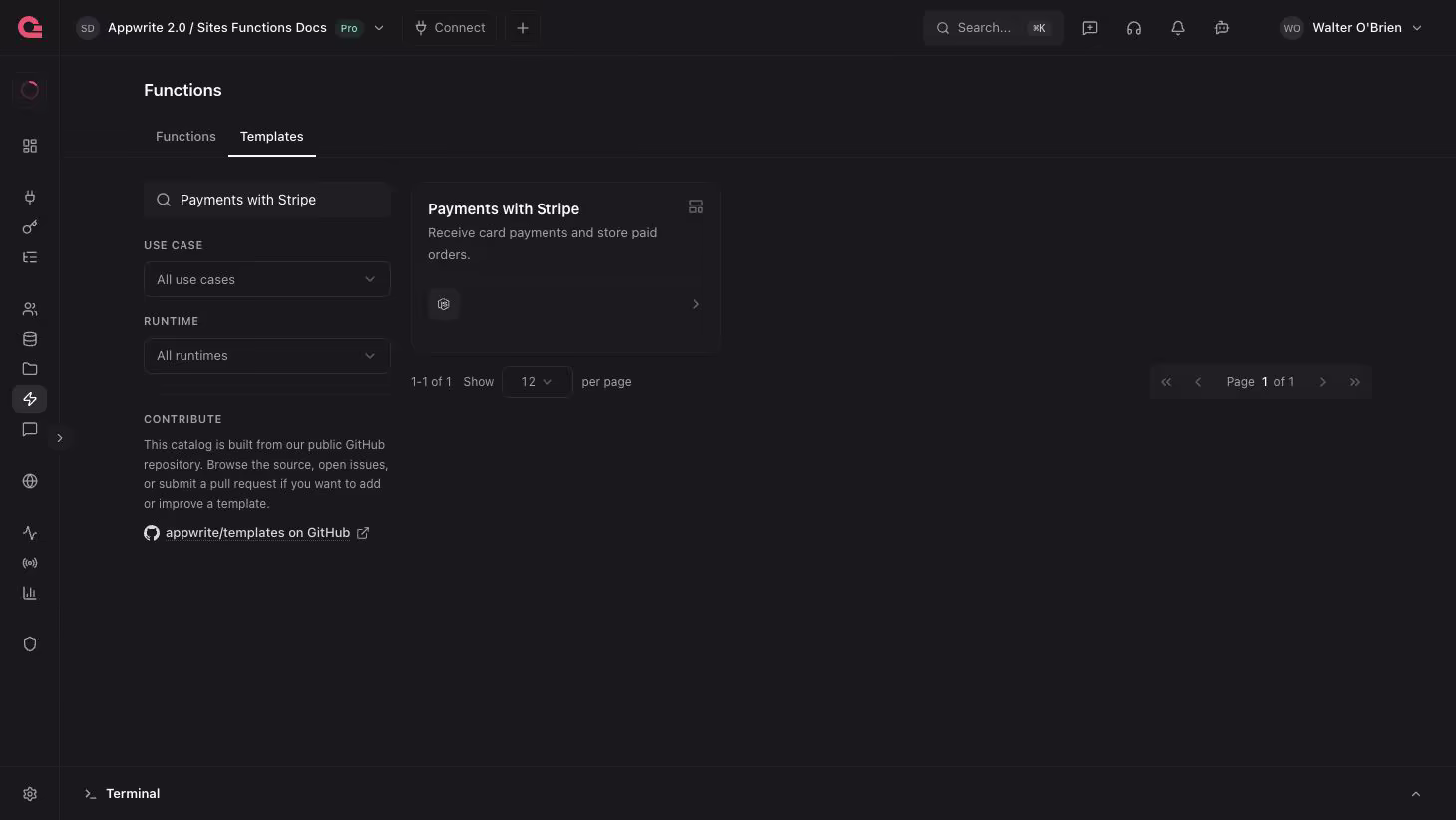Viewport: 1456px width, 820px height.
Task: Click the template layout icon on Stripe card
Action: point(696,206)
